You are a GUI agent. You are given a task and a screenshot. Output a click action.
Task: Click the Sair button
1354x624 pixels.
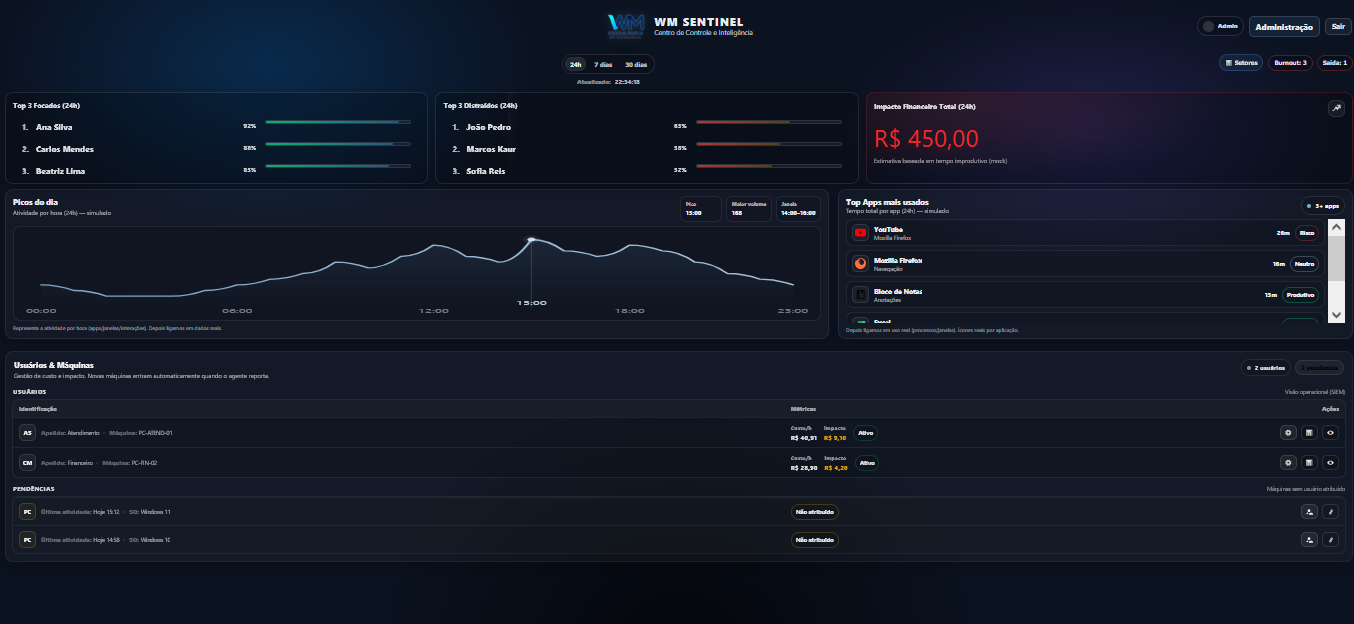pyautogui.click(x=1338, y=25)
